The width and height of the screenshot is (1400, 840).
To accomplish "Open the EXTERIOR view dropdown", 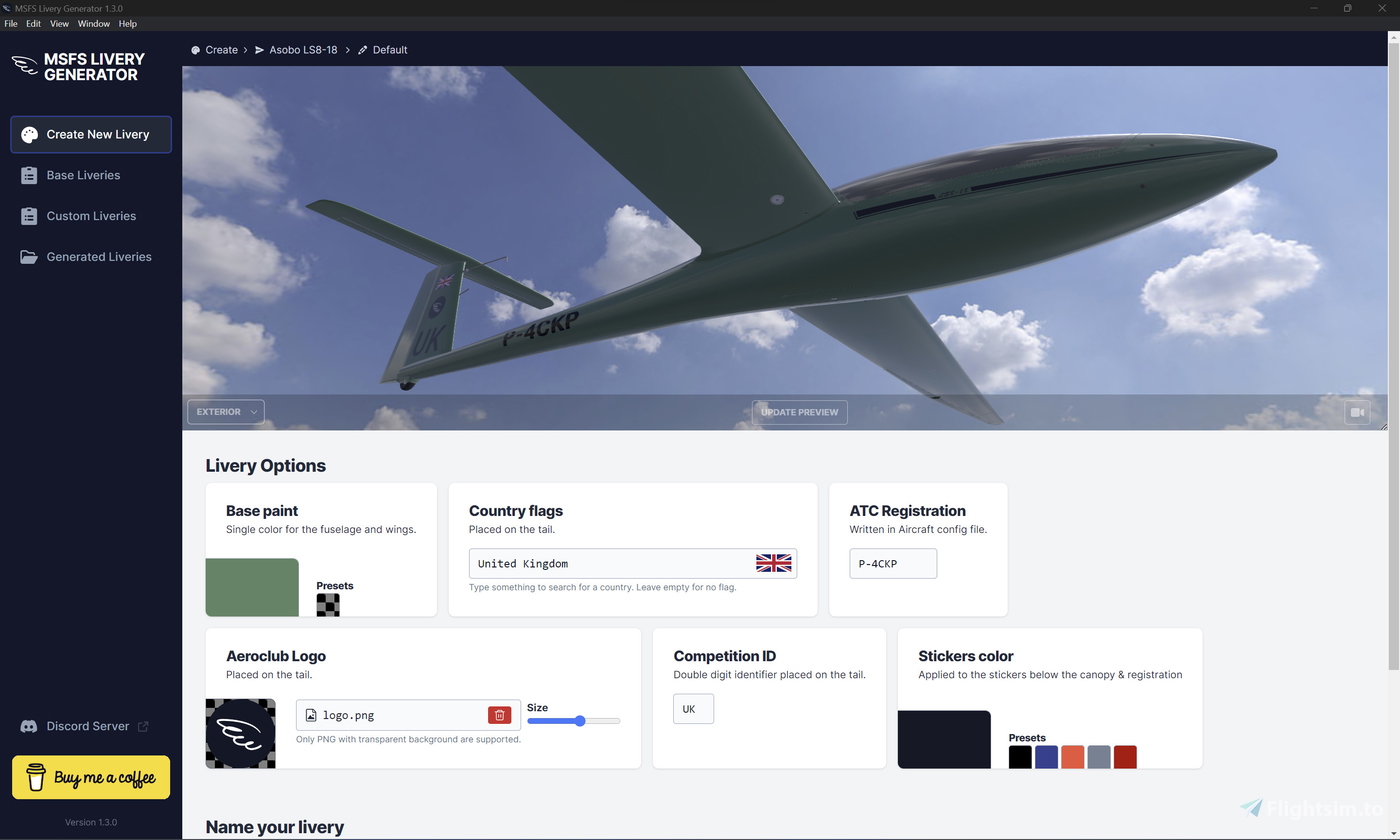I will click(225, 411).
